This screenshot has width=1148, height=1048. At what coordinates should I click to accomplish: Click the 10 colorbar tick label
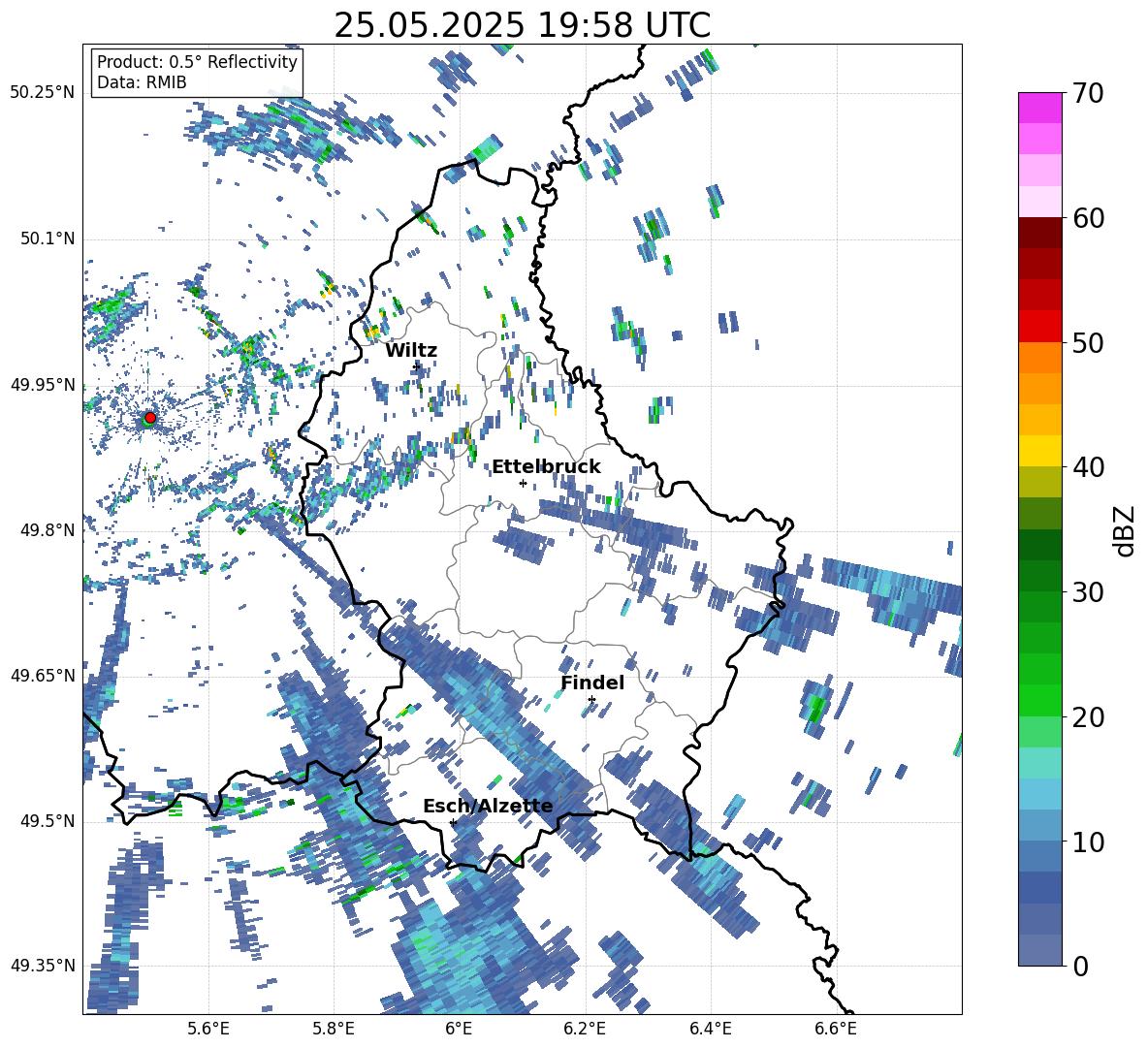[x=1089, y=842]
